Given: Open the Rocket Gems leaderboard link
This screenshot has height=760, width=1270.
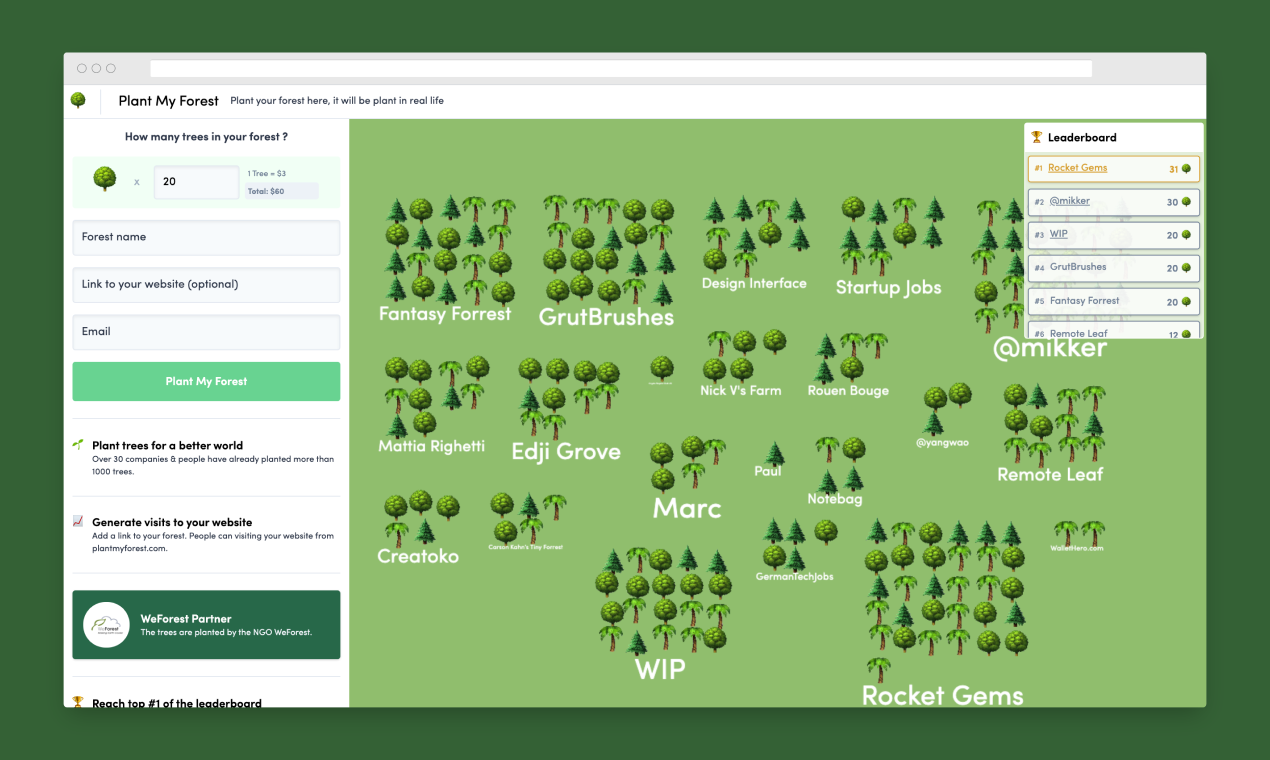Looking at the screenshot, I should pos(1076,168).
